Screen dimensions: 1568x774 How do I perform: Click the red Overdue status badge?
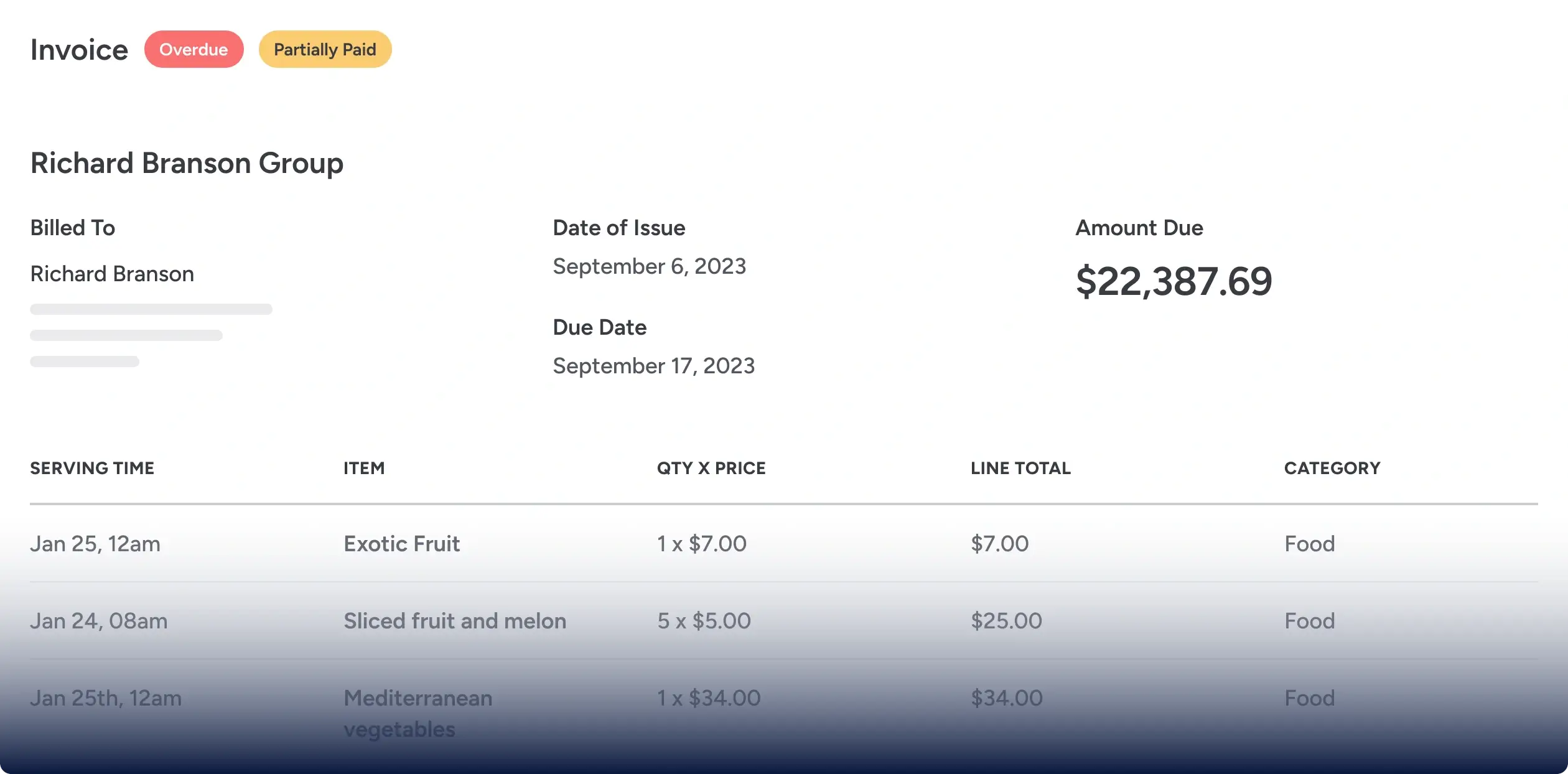[194, 49]
